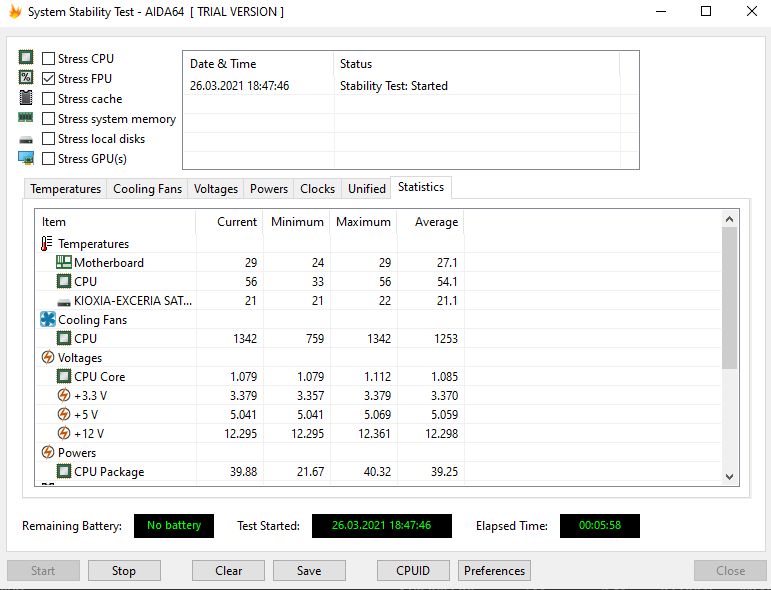Click the KIOXIA-EXCERIA drive icon

(64, 302)
